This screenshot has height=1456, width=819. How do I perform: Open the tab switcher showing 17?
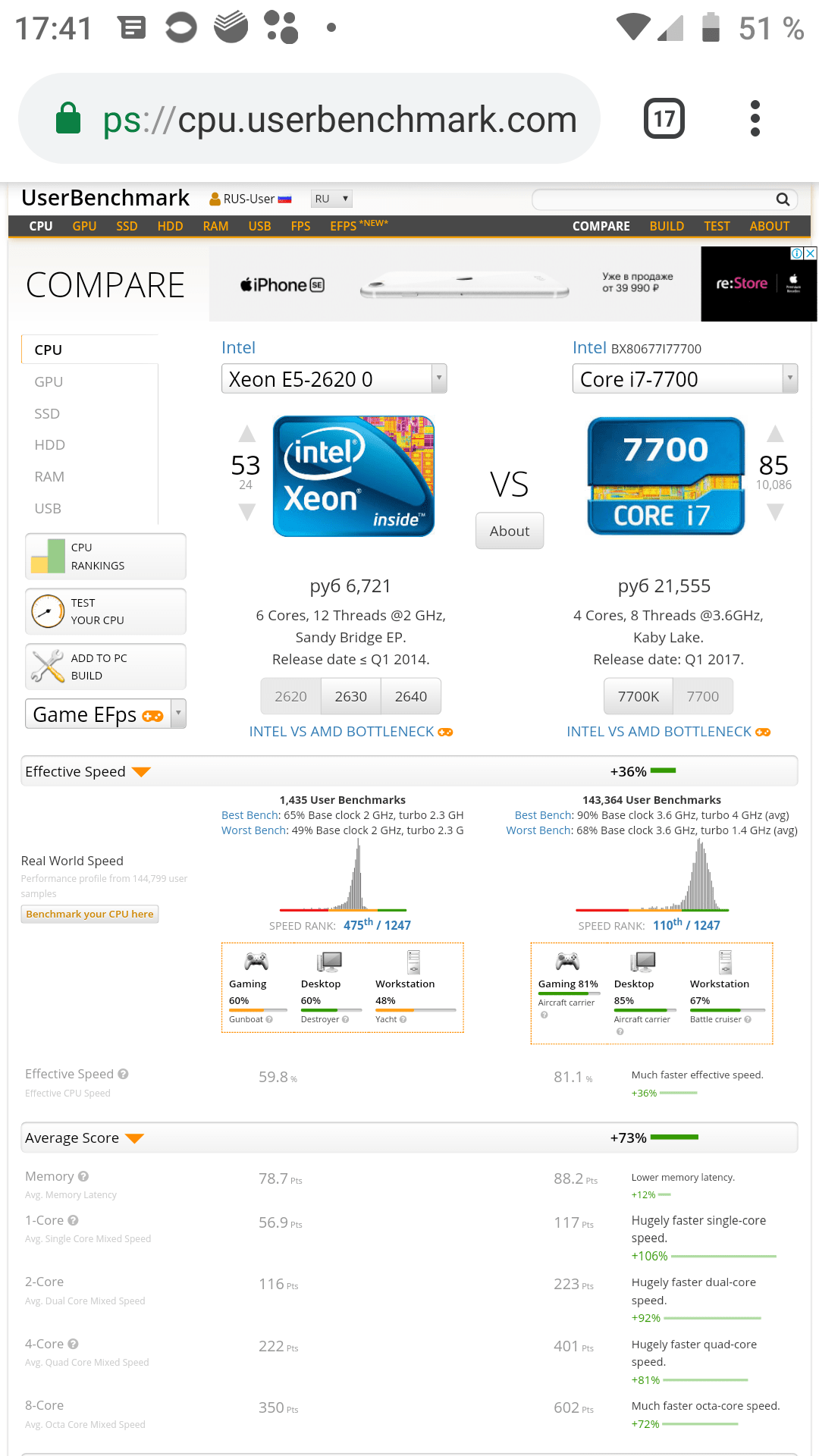tap(664, 118)
